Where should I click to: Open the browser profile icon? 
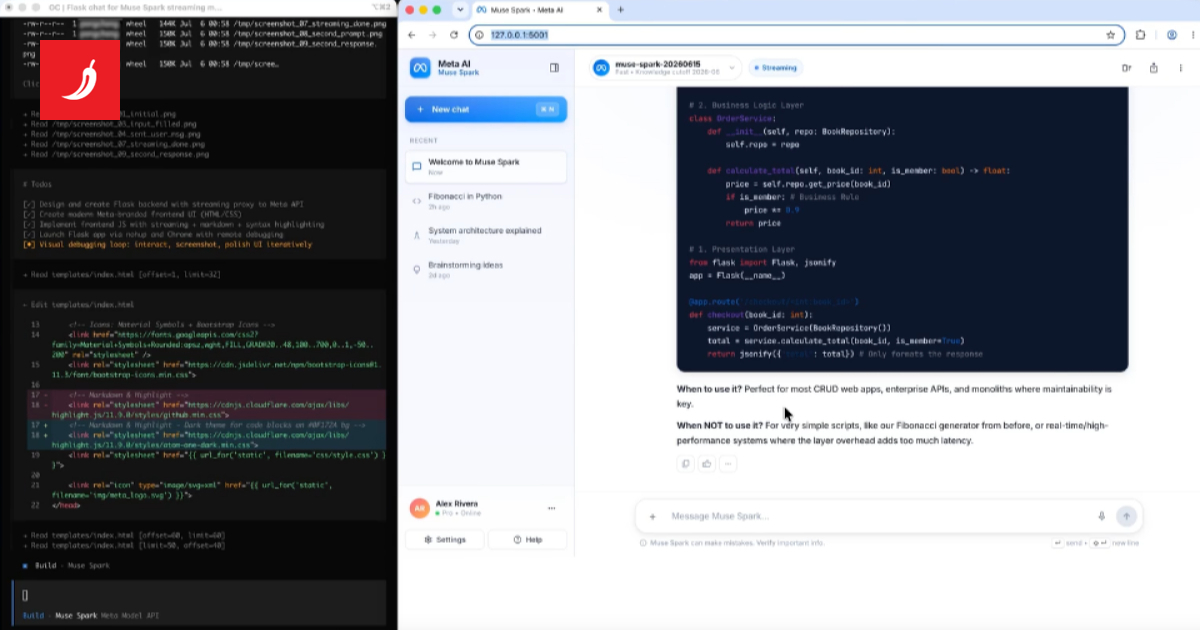[1171, 34]
